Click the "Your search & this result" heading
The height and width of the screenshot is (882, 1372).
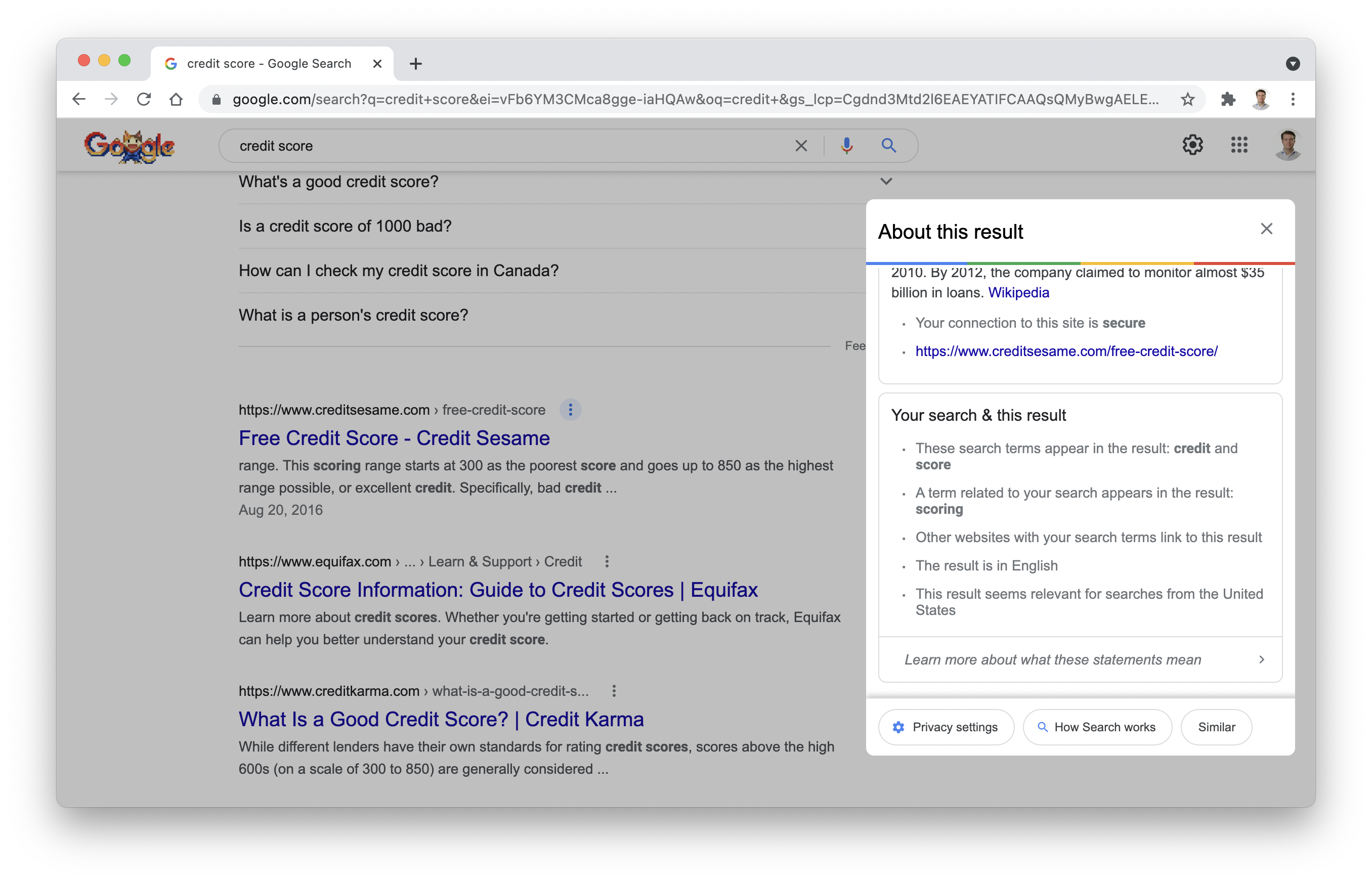pos(978,415)
